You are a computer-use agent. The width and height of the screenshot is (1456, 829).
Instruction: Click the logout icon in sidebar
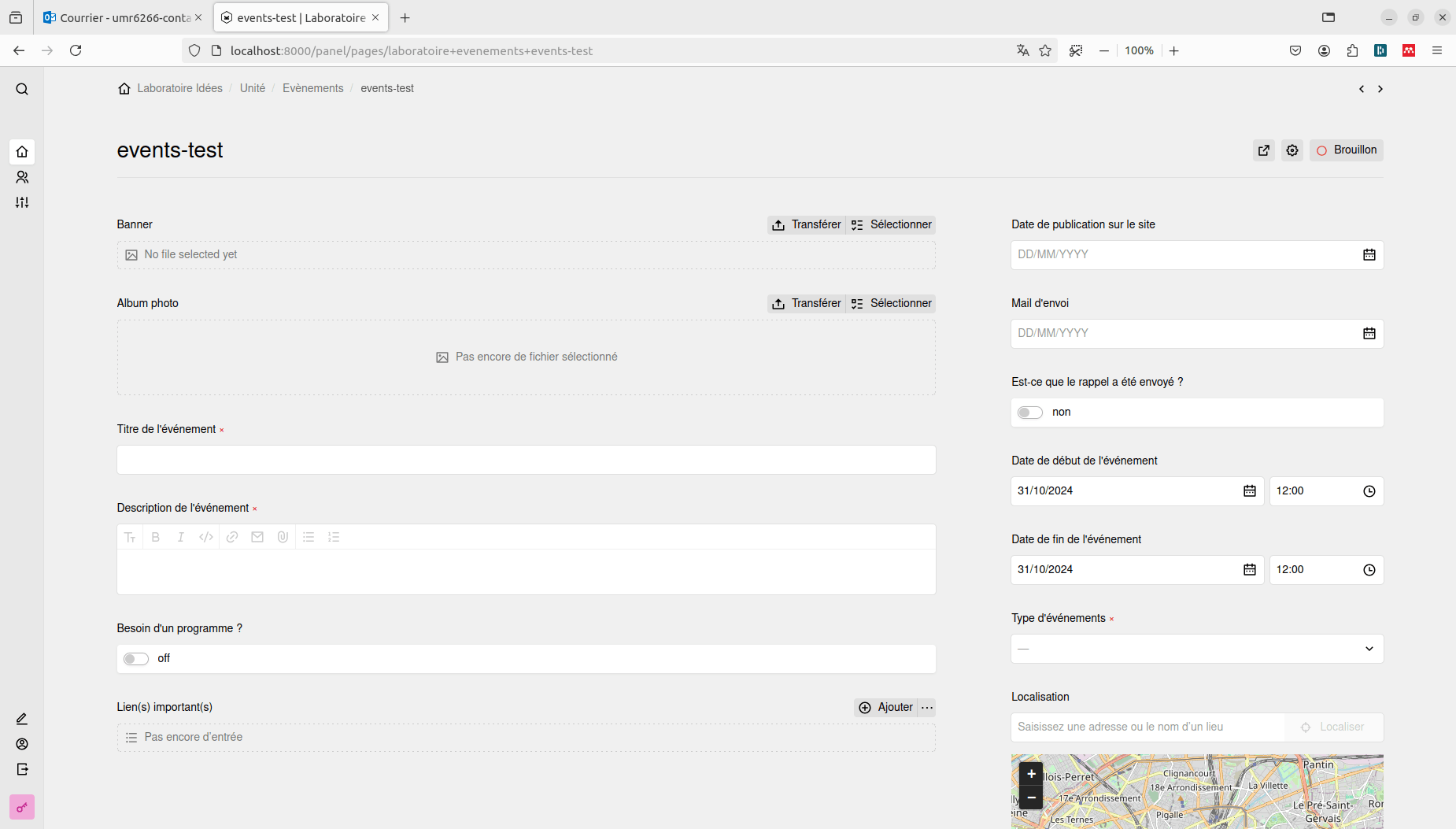point(22,769)
